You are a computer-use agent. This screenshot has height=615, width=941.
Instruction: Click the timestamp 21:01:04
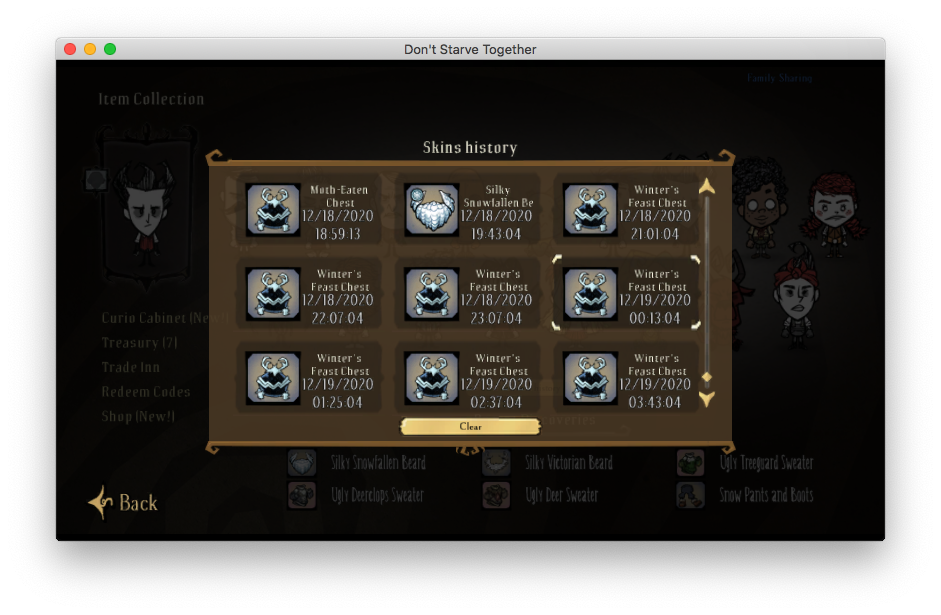[x=654, y=234]
